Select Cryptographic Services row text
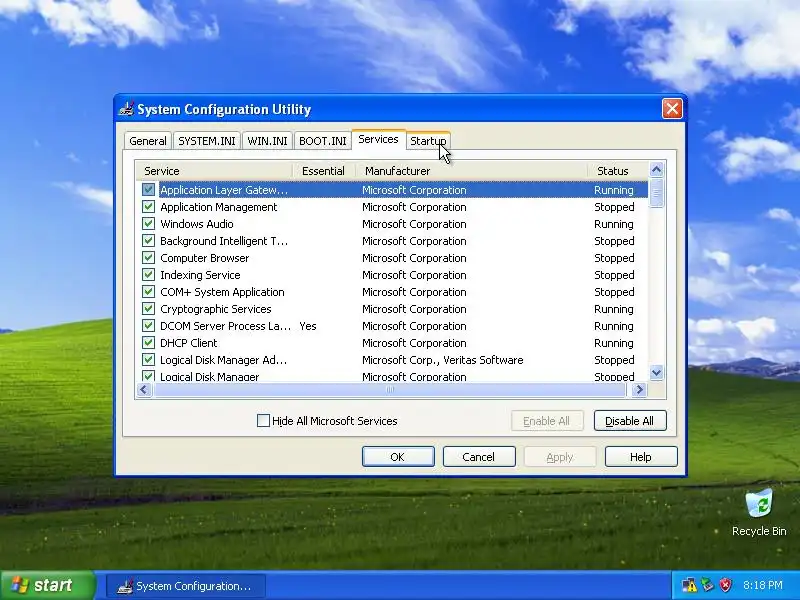Image resolution: width=800 pixels, height=600 pixels. (215, 309)
